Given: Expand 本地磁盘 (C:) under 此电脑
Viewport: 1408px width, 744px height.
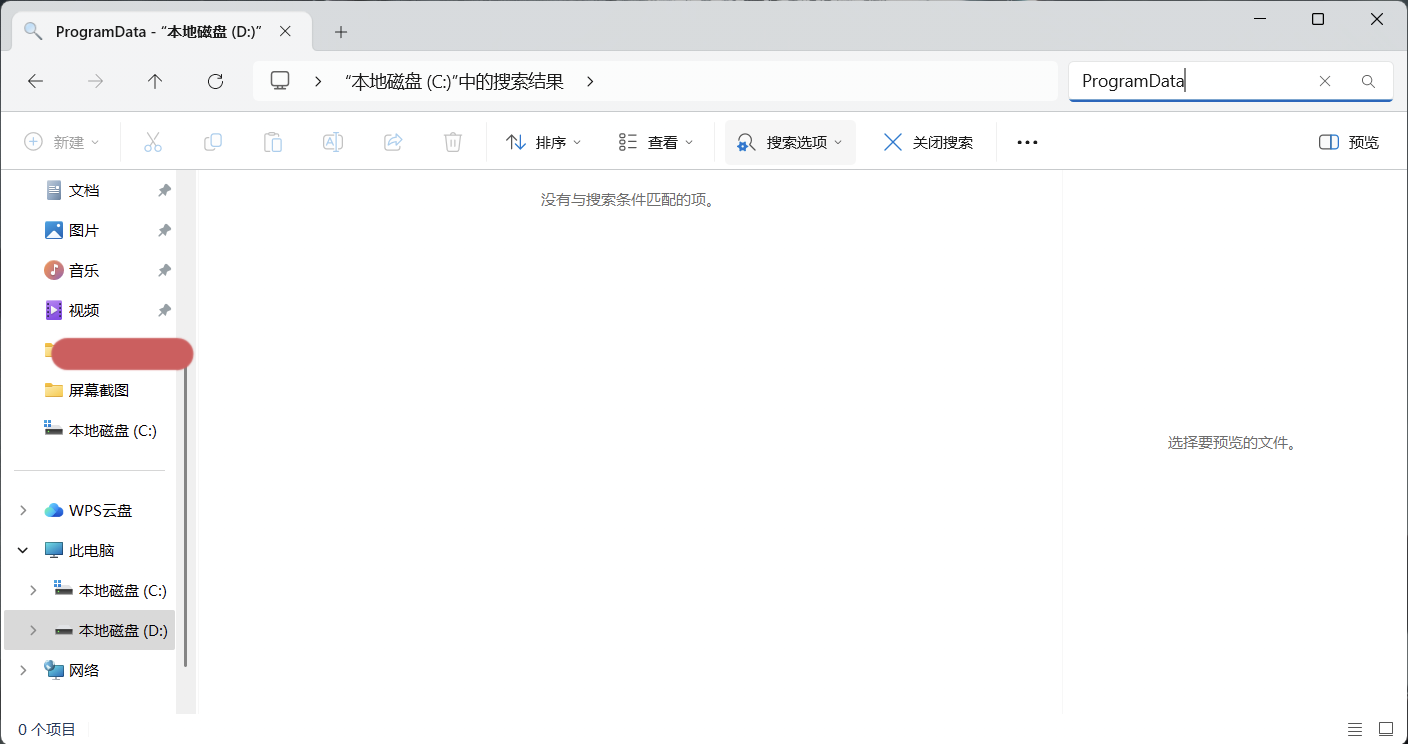Looking at the screenshot, I should 33,590.
